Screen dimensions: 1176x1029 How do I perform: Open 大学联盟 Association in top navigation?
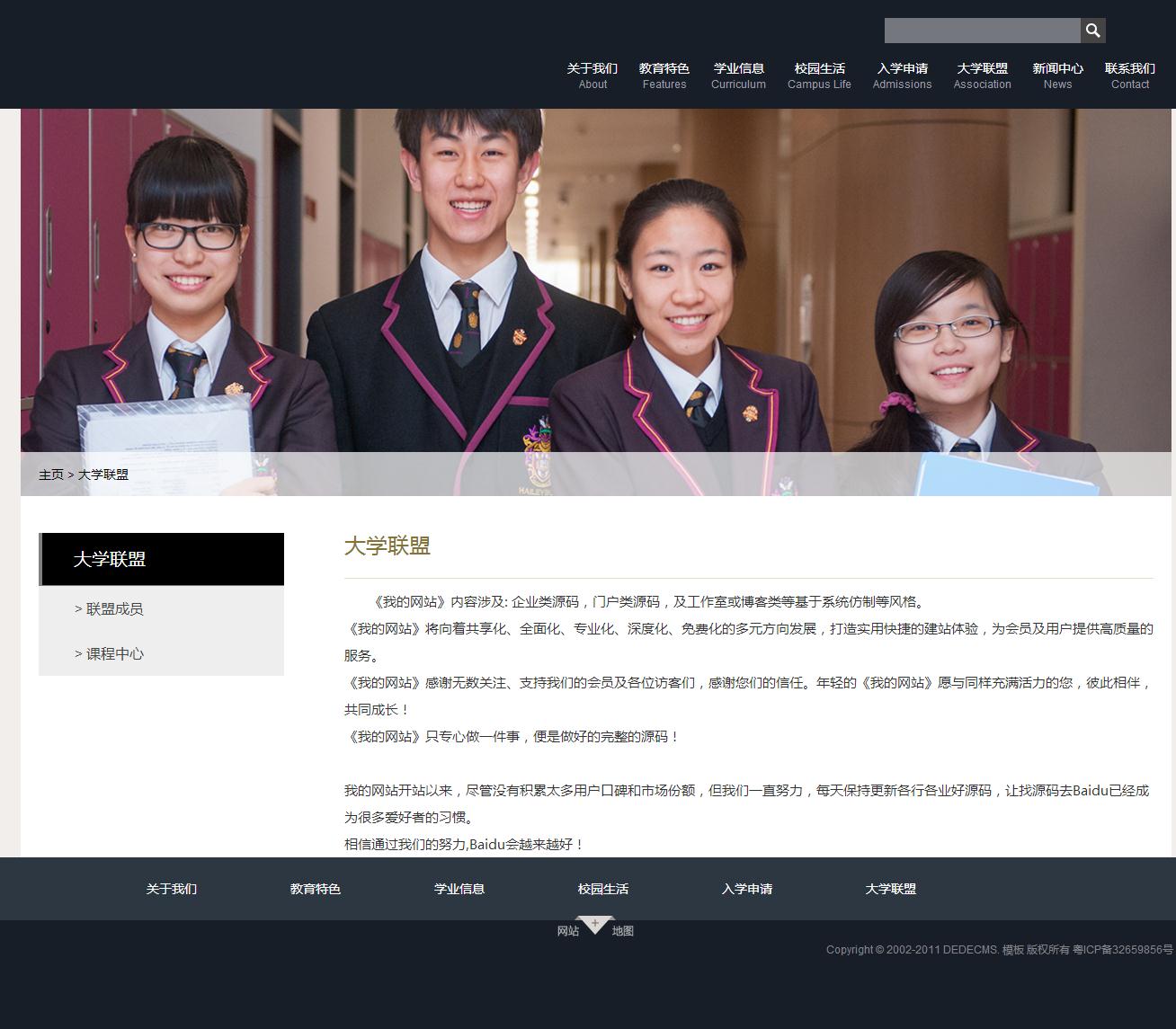point(982,75)
